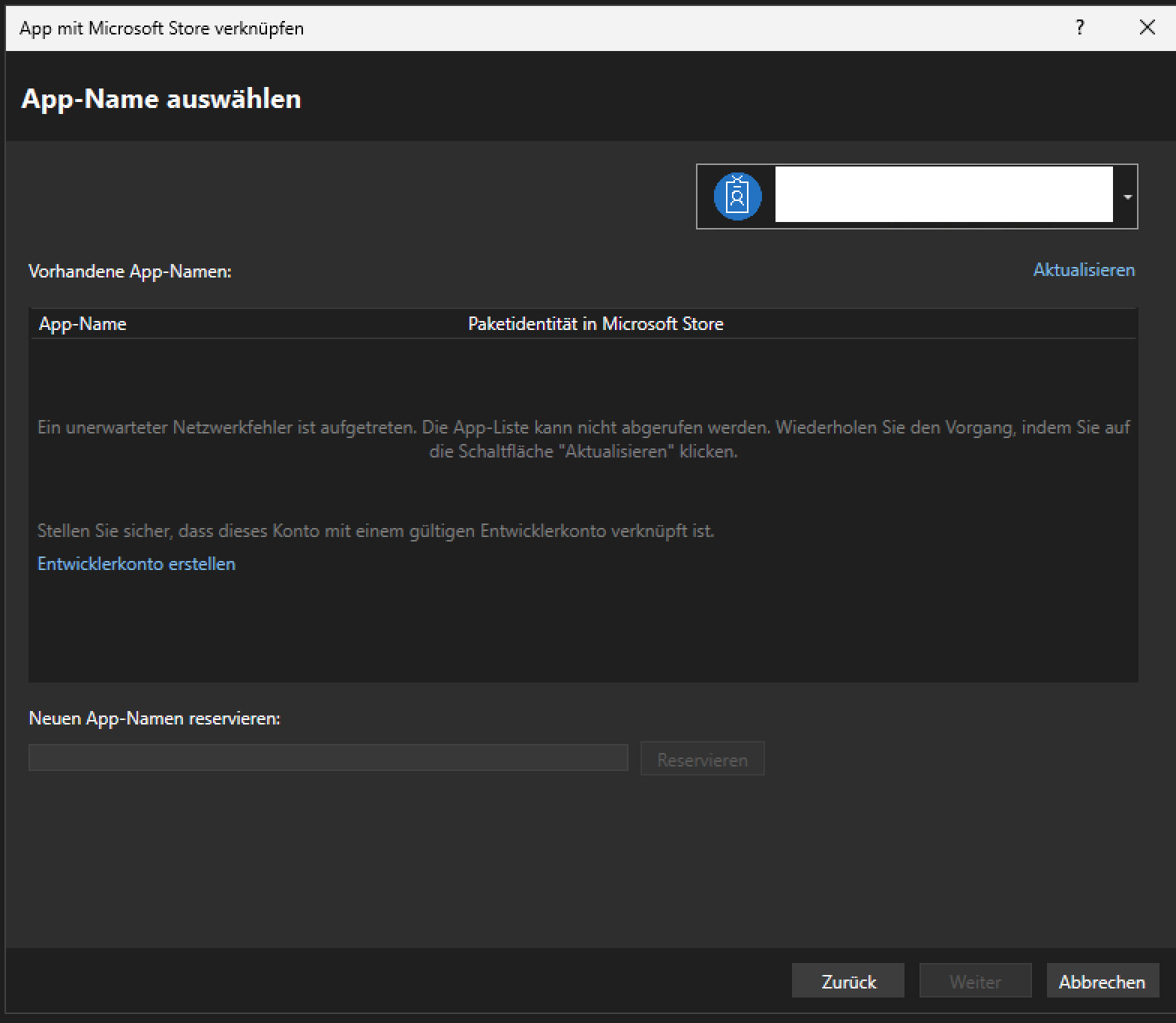Click the blue account badge icon
Viewport: 1176px width, 1023px height.
tap(737, 196)
